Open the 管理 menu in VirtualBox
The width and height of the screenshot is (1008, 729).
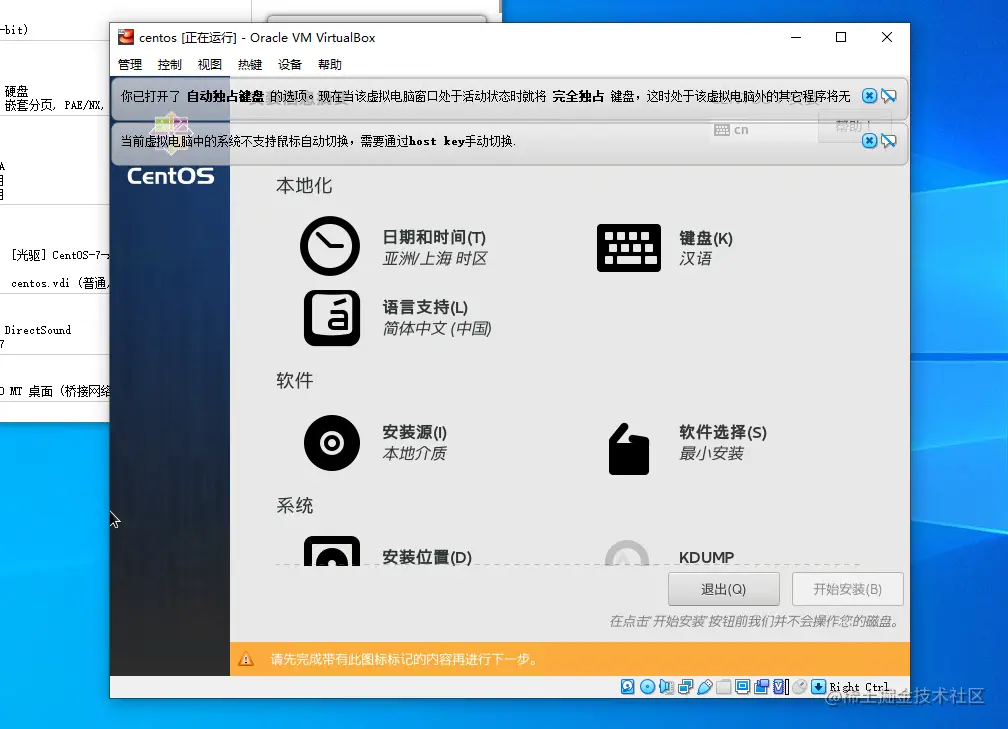pos(130,64)
